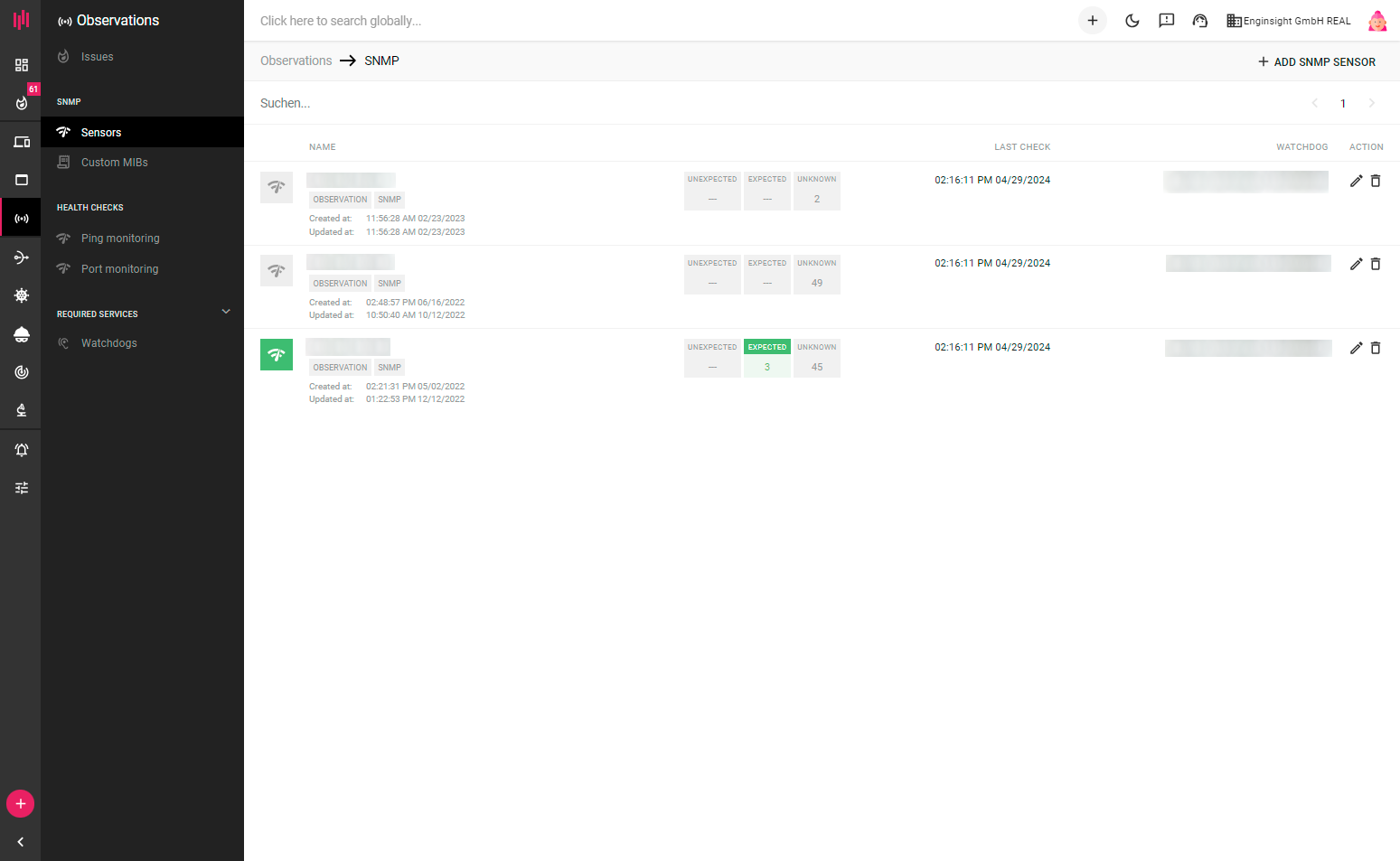Open the user avatar menu

(1377, 21)
